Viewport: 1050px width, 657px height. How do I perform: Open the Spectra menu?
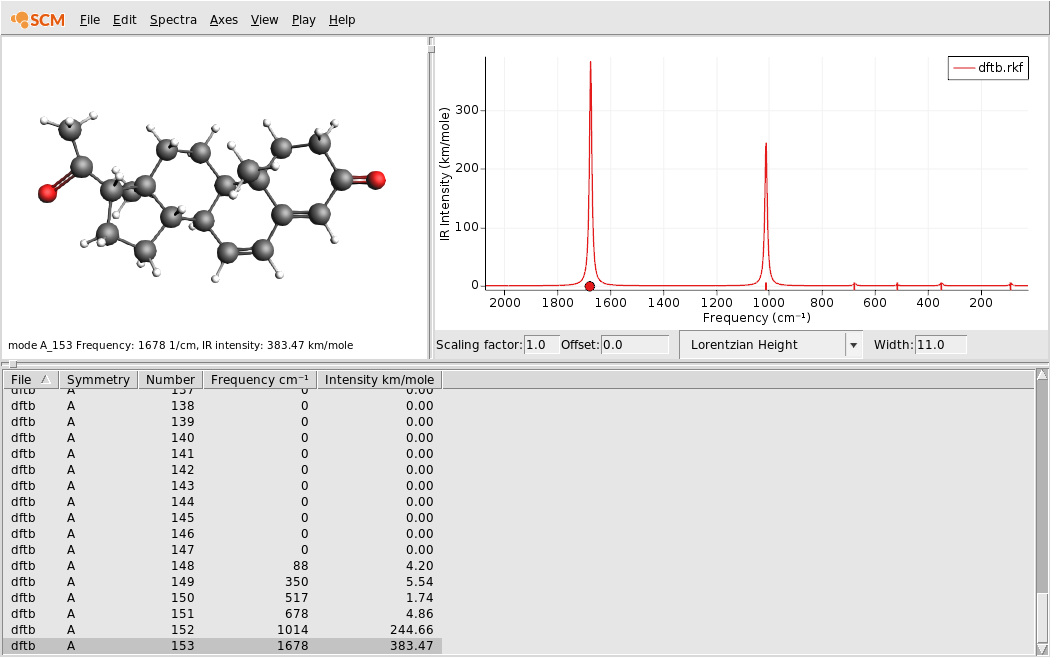[173, 19]
